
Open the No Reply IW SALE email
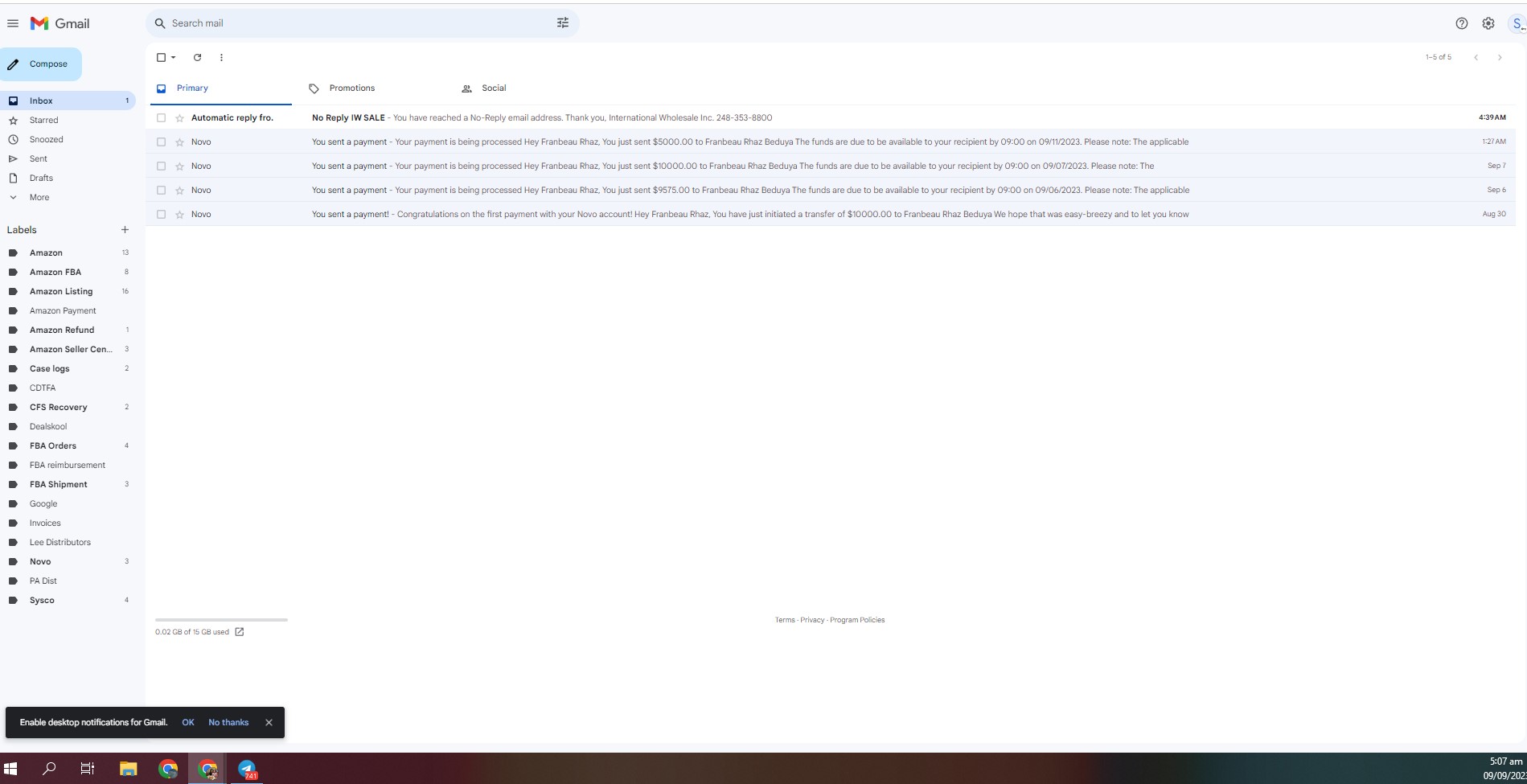(831, 117)
